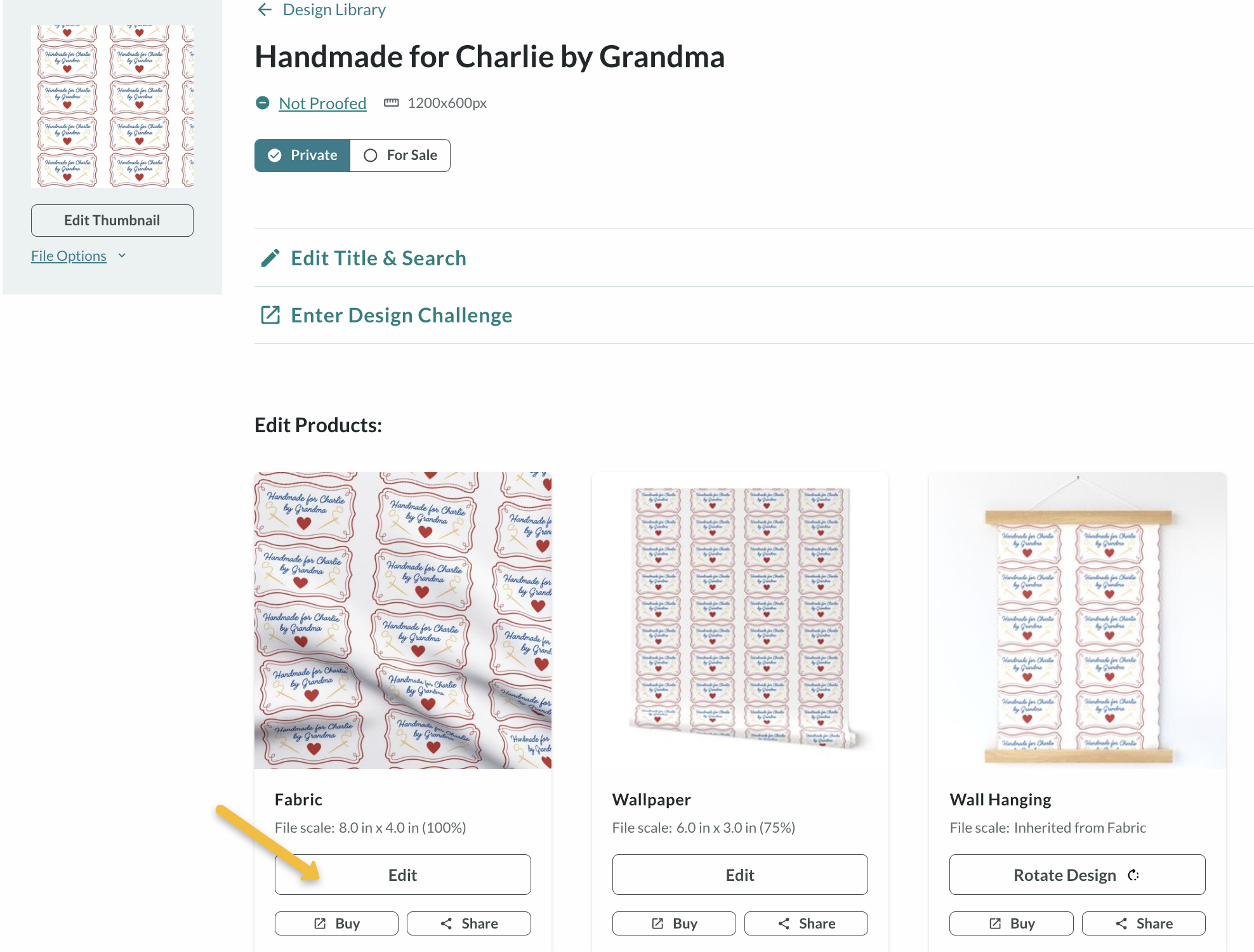
Task: Click the back arrow to Design Library
Action: tap(265, 10)
